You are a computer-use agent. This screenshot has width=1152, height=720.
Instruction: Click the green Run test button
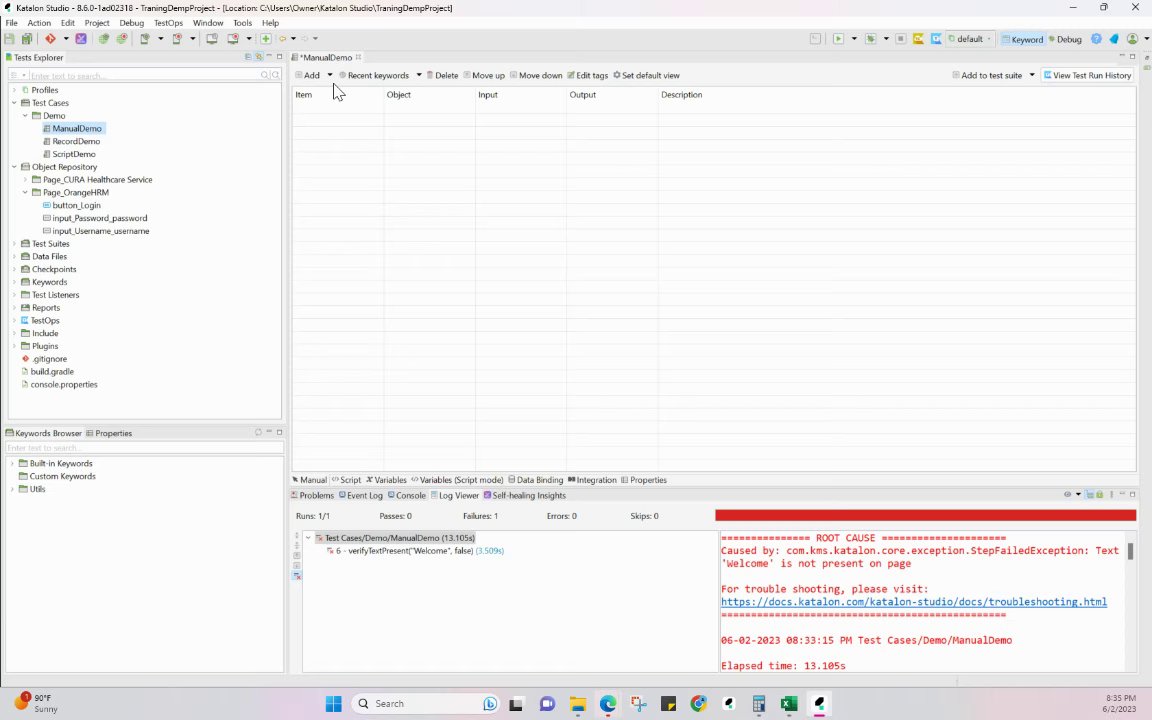838,39
